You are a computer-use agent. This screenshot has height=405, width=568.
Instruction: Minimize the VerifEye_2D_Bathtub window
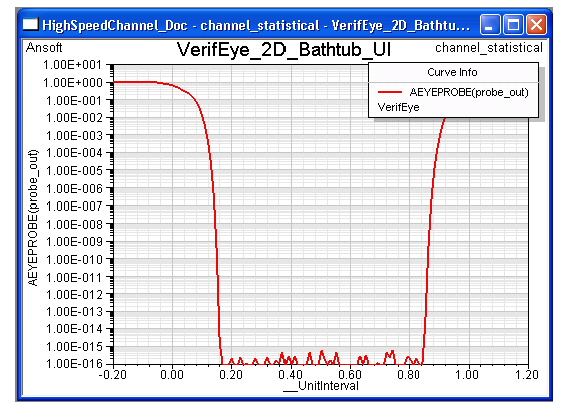point(490,25)
